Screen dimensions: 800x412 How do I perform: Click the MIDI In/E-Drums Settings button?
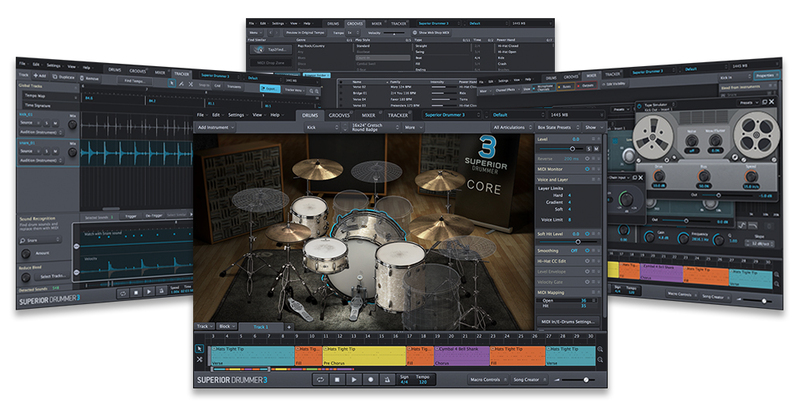tap(570, 321)
